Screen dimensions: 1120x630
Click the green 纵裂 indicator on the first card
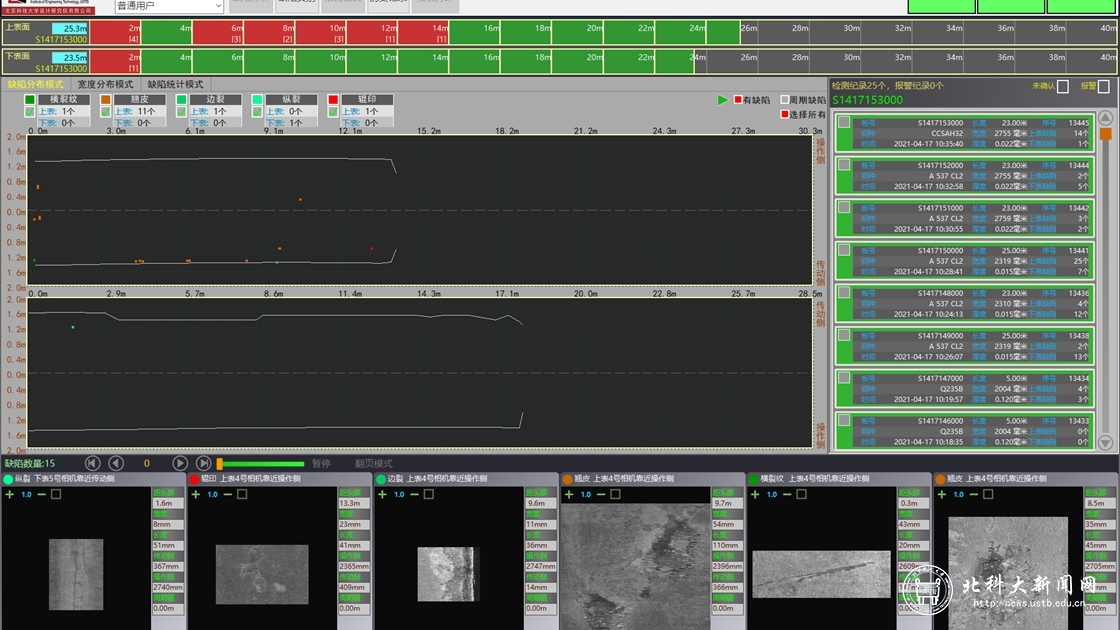click(x=9, y=479)
